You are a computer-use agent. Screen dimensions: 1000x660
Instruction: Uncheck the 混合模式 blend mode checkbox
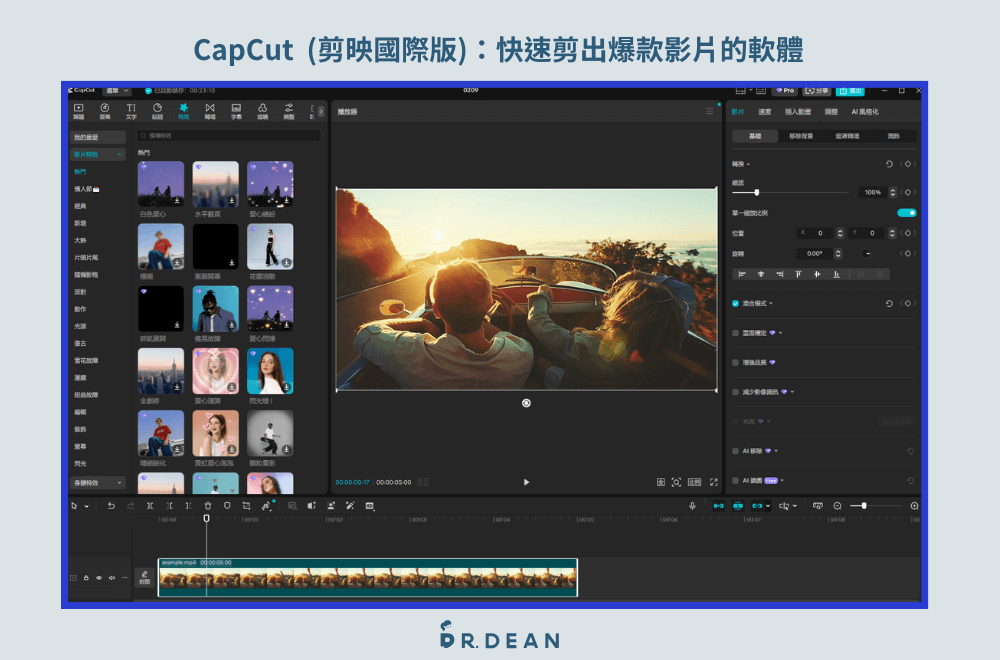[736, 304]
